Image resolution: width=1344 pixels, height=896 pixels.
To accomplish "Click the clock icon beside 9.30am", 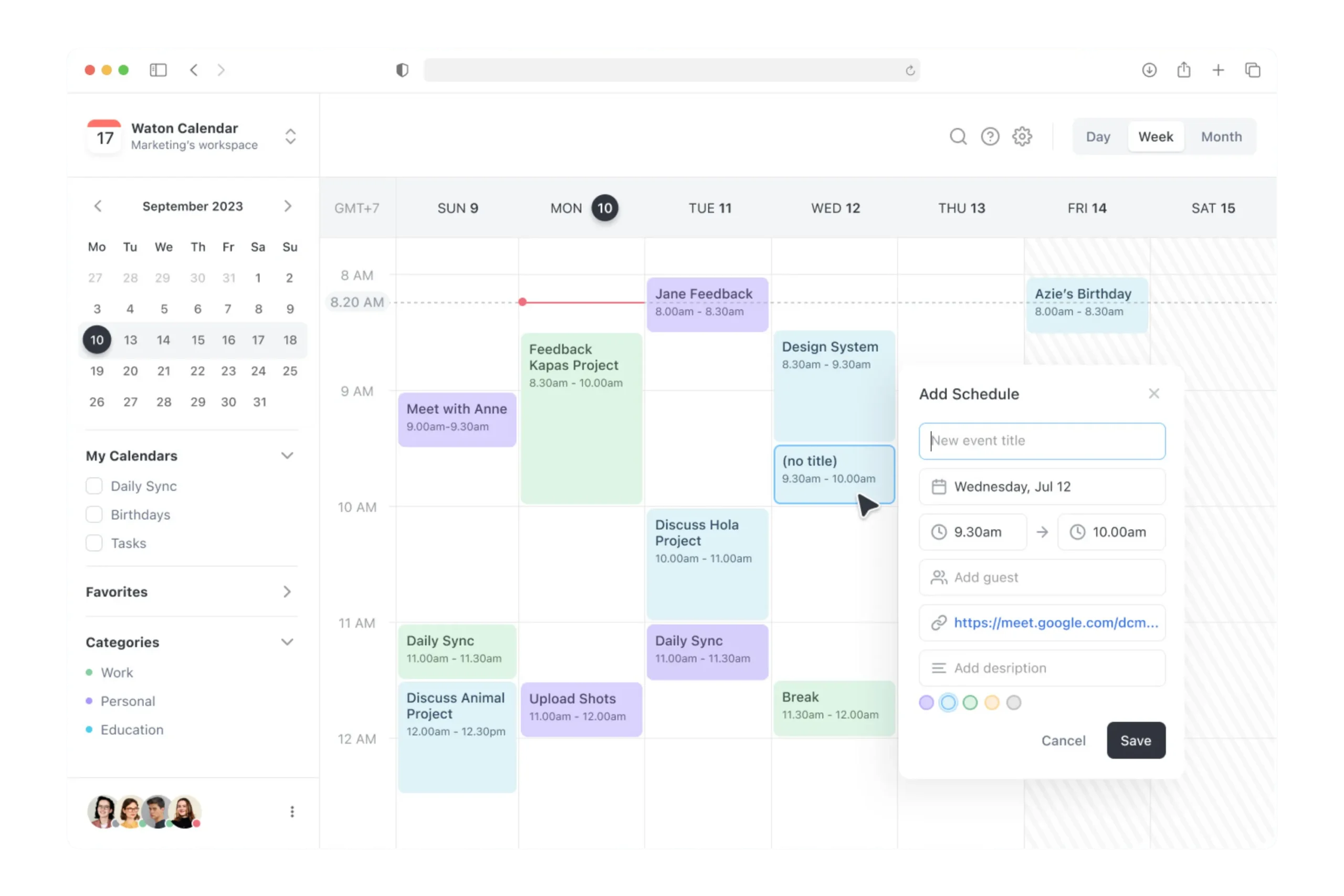I will pyautogui.click(x=939, y=531).
